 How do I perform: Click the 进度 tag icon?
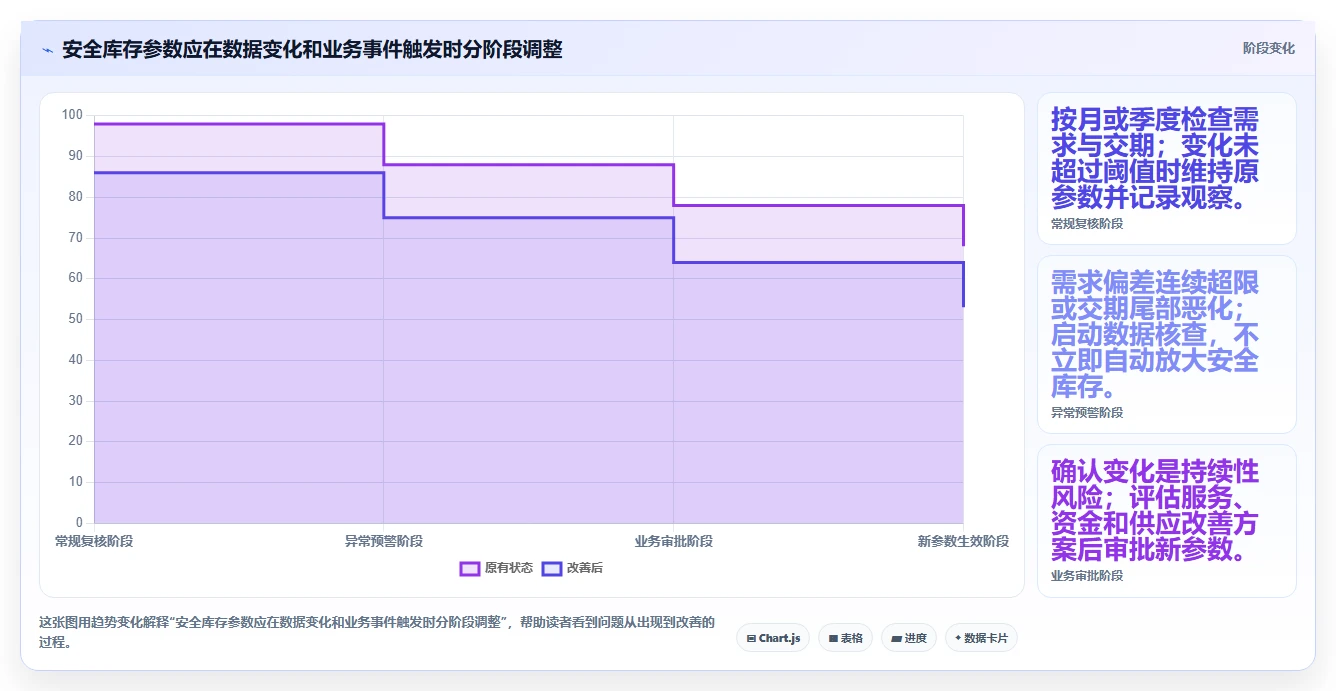click(896, 638)
